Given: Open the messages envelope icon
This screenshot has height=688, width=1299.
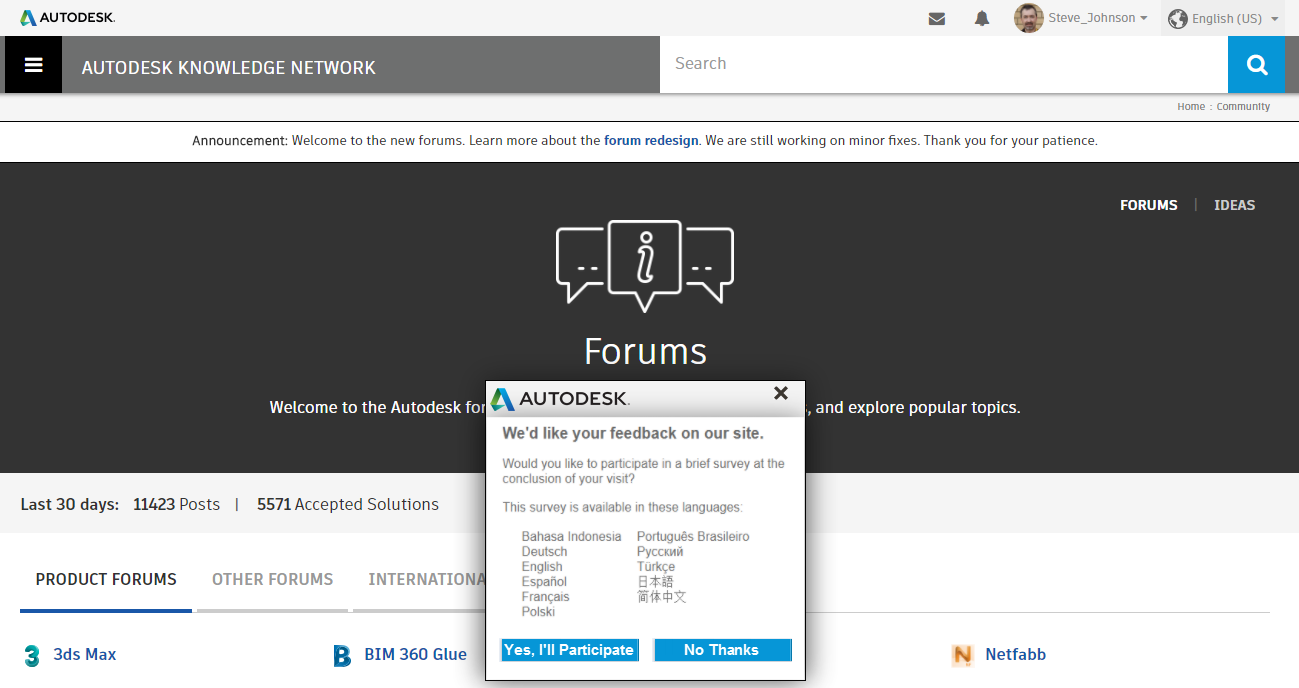Looking at the screenshot, I should [x=937, y=19].
